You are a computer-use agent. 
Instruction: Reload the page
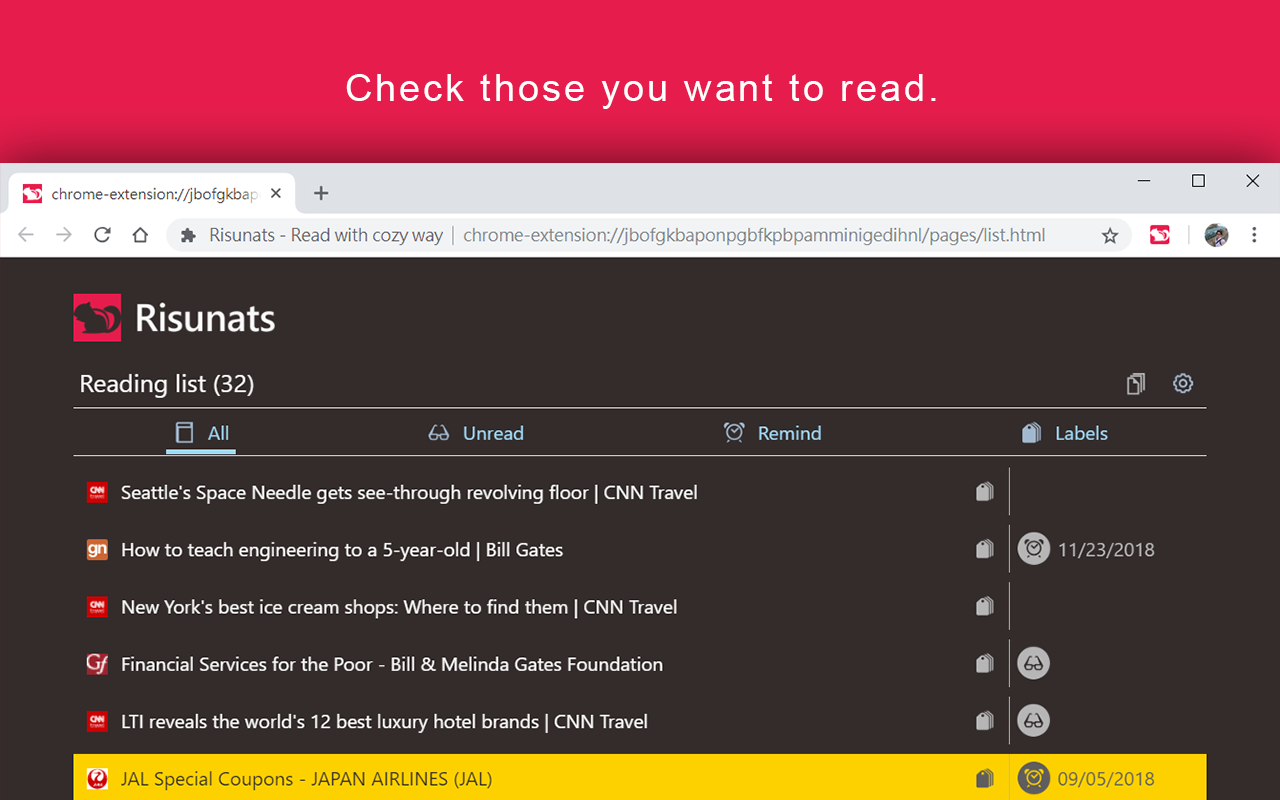pos(102,235)
